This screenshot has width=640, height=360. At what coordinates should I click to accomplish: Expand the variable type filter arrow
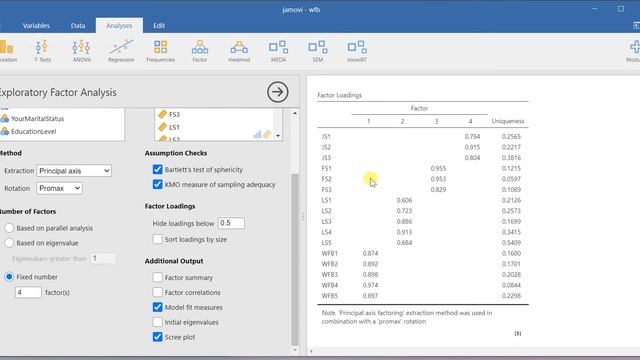(278, 136)
